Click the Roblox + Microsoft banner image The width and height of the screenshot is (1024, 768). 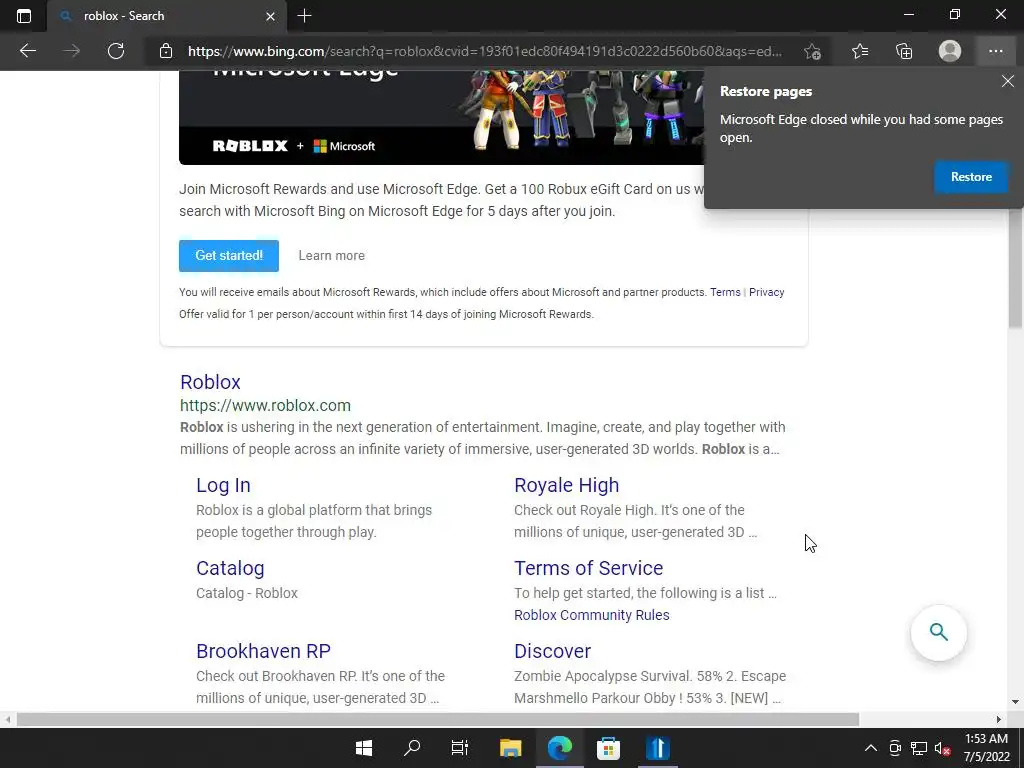click(441, 118)
